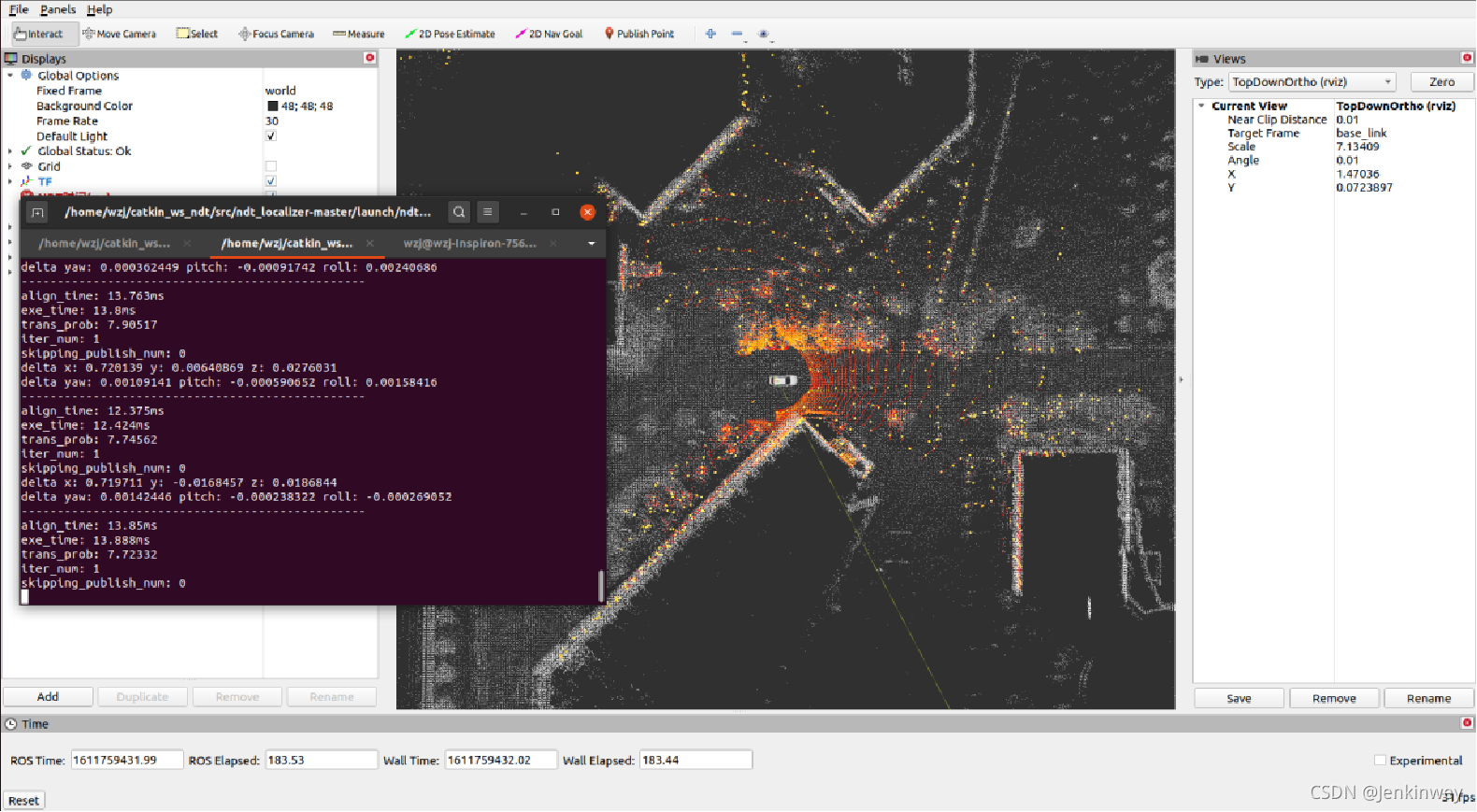
Task: Click the Global Options gear icon
Action: 26,75
